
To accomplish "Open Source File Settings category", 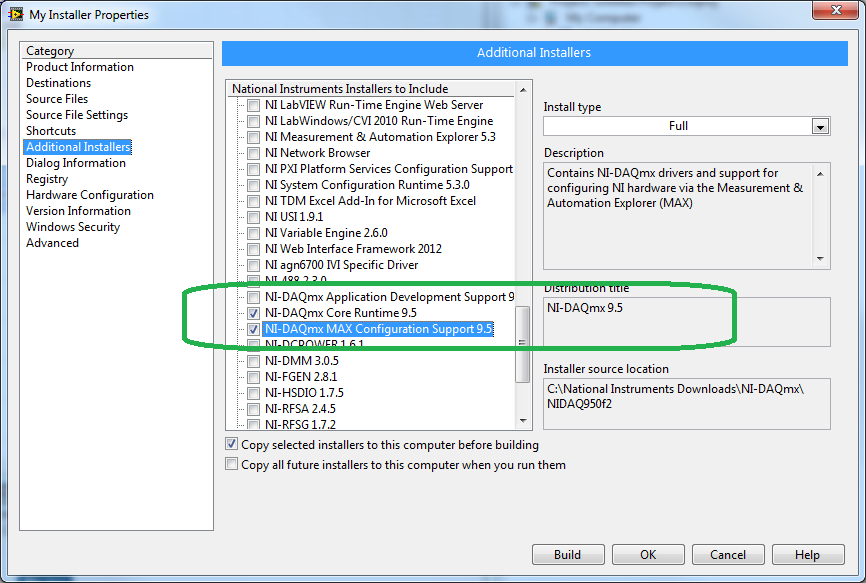I will pos(77,115).
